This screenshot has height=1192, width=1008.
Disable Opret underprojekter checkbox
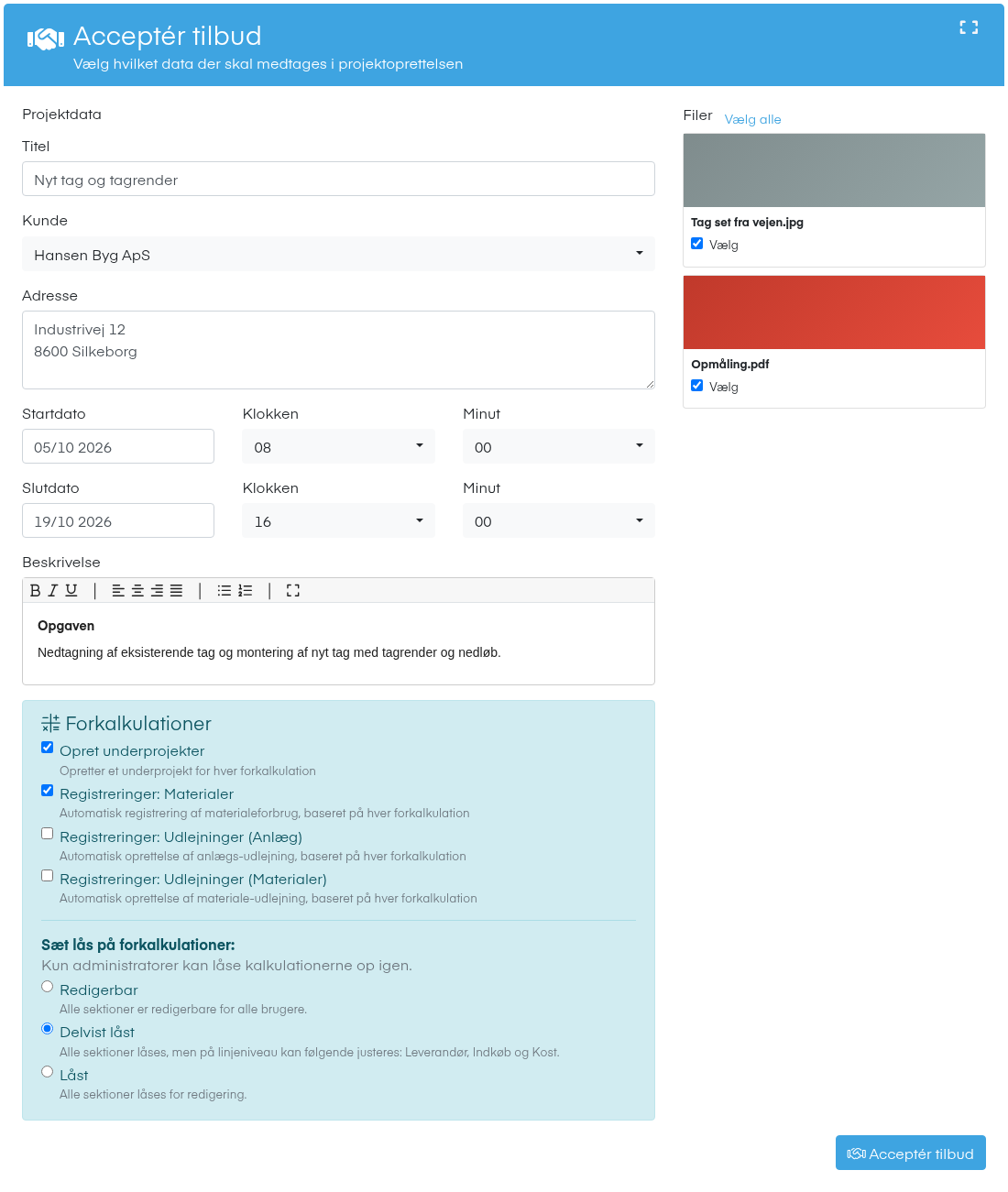[x=48, y=748]
